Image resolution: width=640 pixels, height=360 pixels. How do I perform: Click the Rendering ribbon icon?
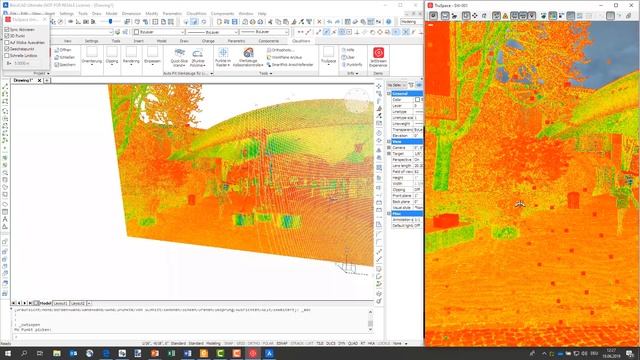131,52
